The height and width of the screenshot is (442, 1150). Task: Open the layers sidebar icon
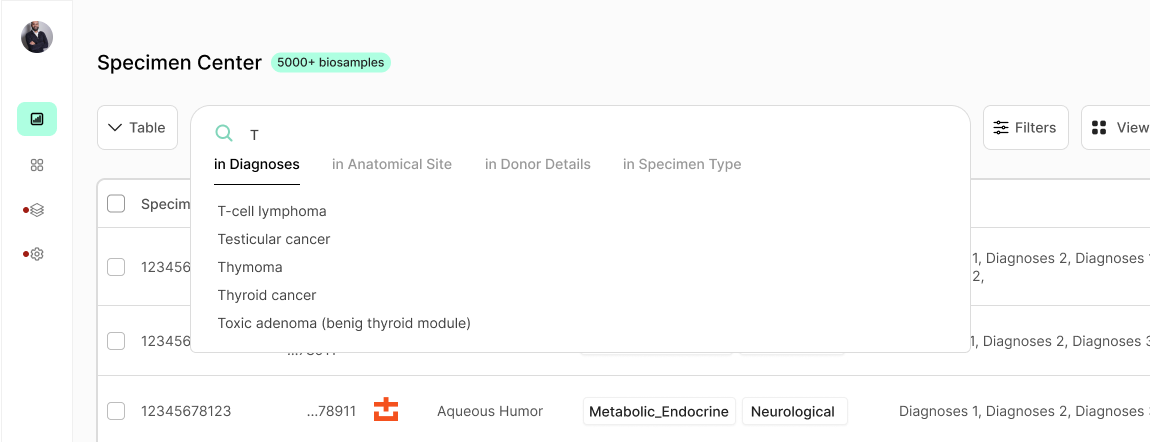[37, 210]
